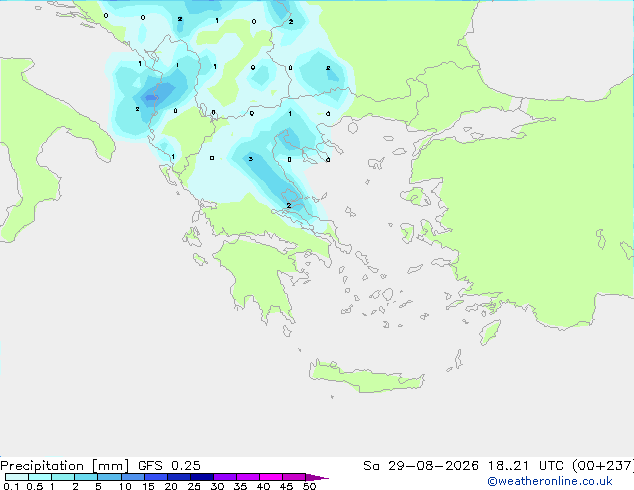Open the weatheronline.co.uk link
The width and height of the screenshot is (634, 490).
pos(550,481)
